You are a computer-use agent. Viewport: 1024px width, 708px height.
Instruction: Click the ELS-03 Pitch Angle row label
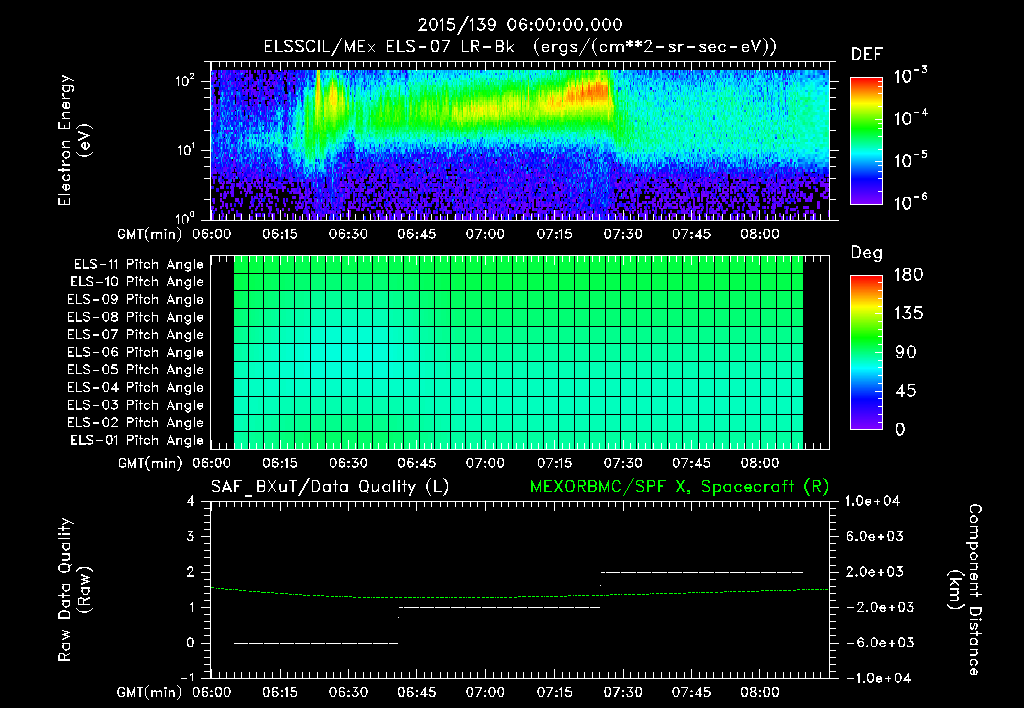coord(135,405)
